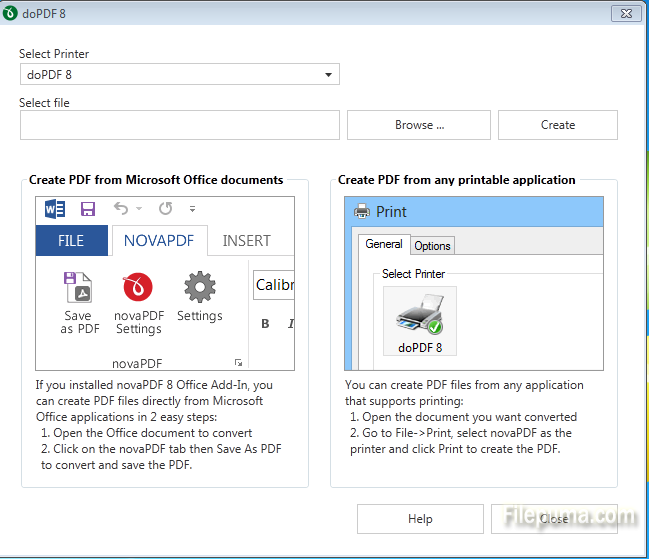Expand the Select Printer dropdown

[x=328, y=75]
